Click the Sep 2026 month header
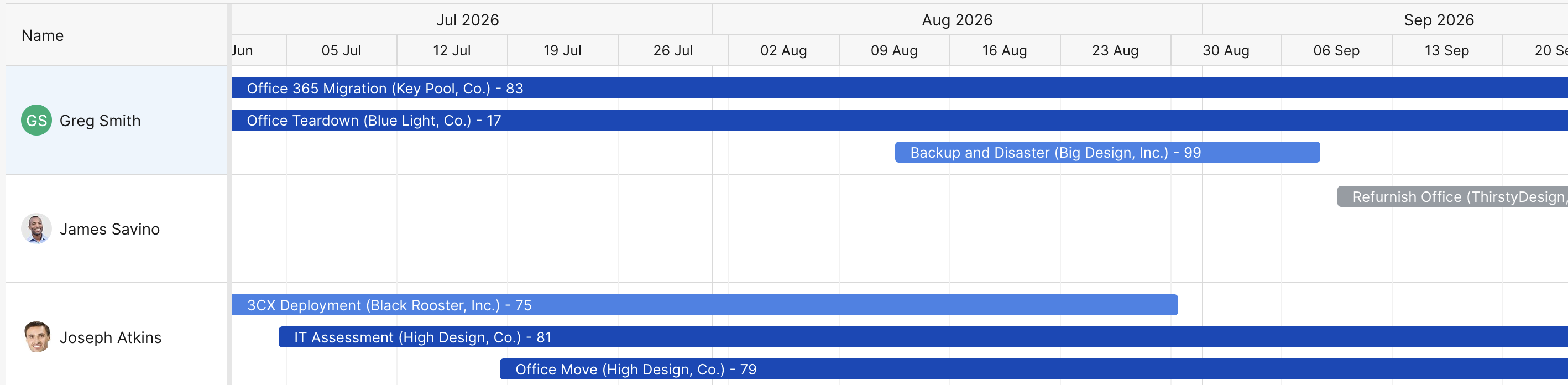The height and width of the screenshot is (385, 1568). point(1386,19)
